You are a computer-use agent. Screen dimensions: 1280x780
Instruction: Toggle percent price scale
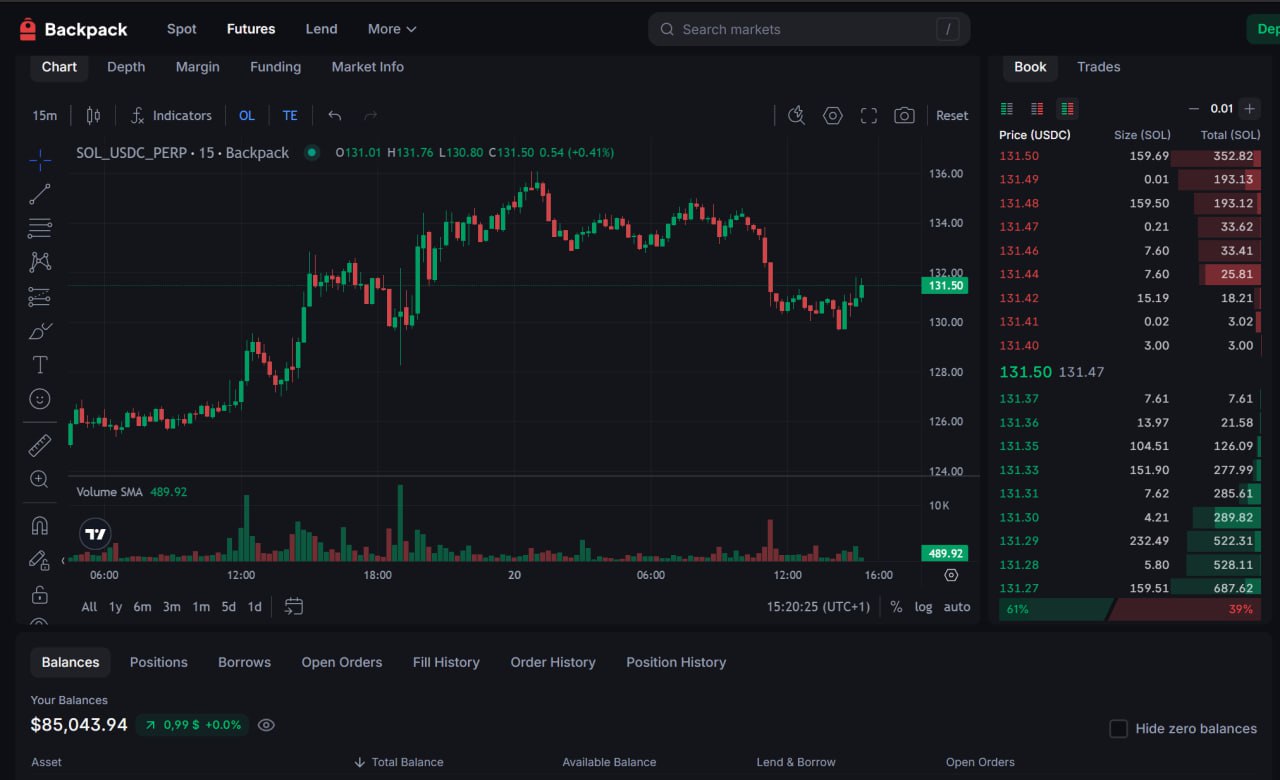coord(896,606)
